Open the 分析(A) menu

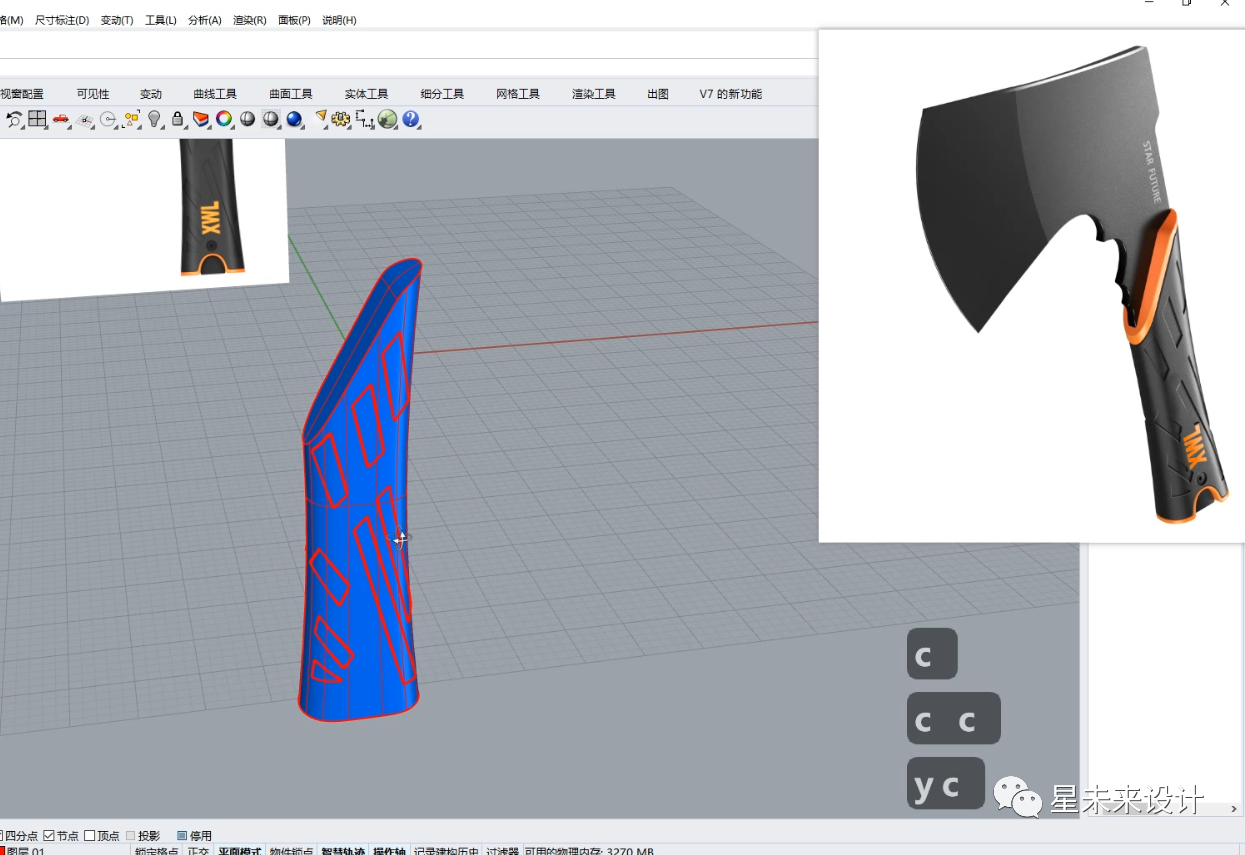tap(205, 20)
